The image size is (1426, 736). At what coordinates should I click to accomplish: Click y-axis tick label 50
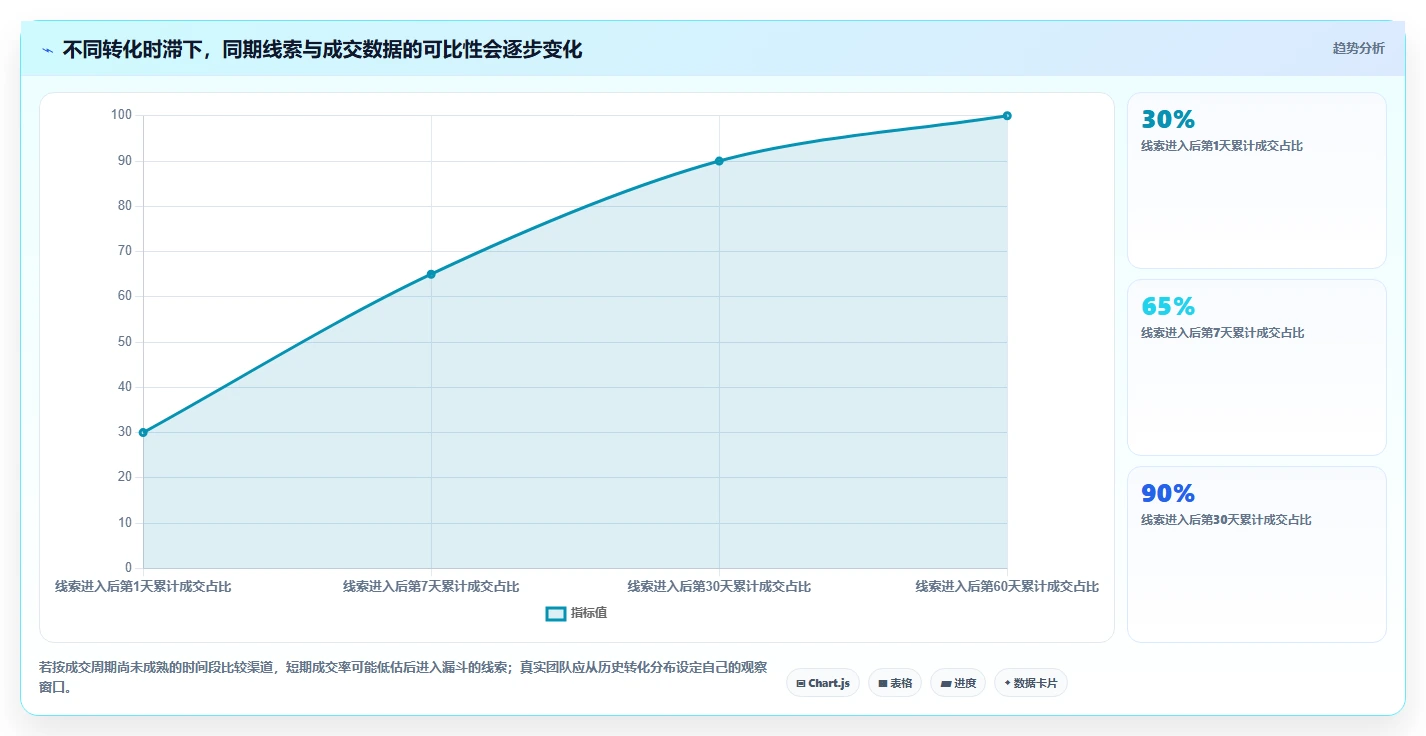(x=125, y=342)
